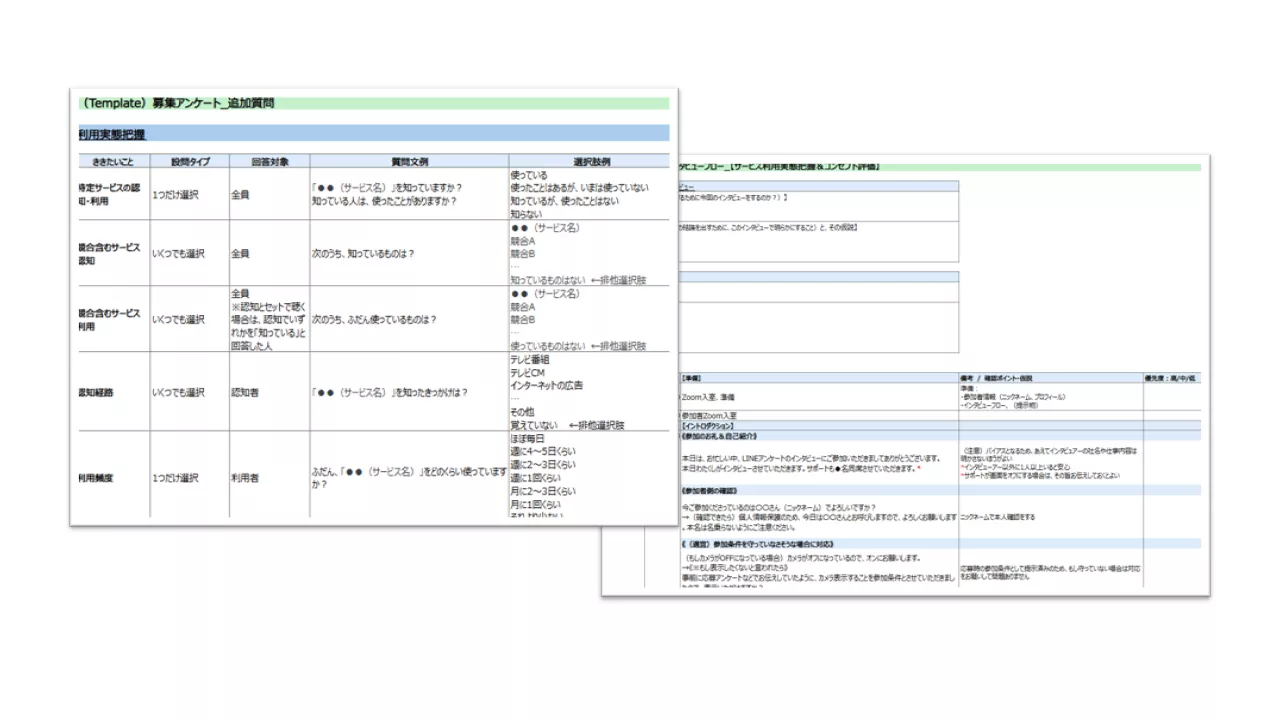
Task: Click the ほぼ毎日 choice option
Action: (x=528, y=438)
